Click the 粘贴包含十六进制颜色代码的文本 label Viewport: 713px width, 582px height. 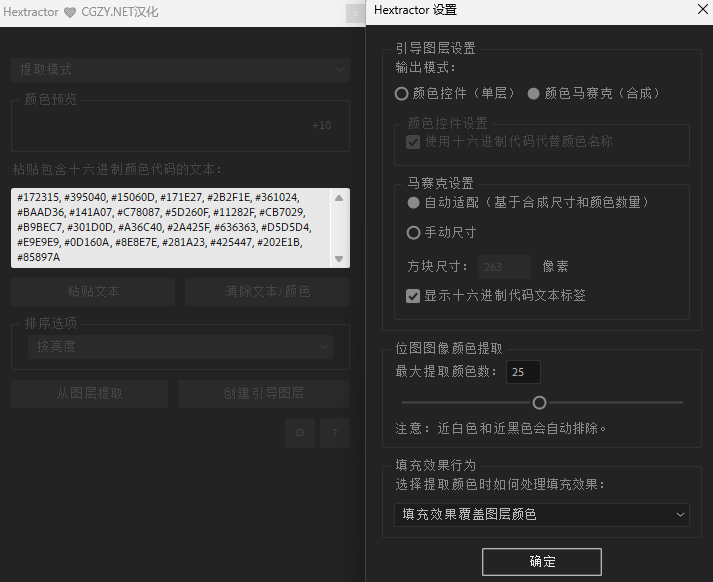tap(117, 170)
